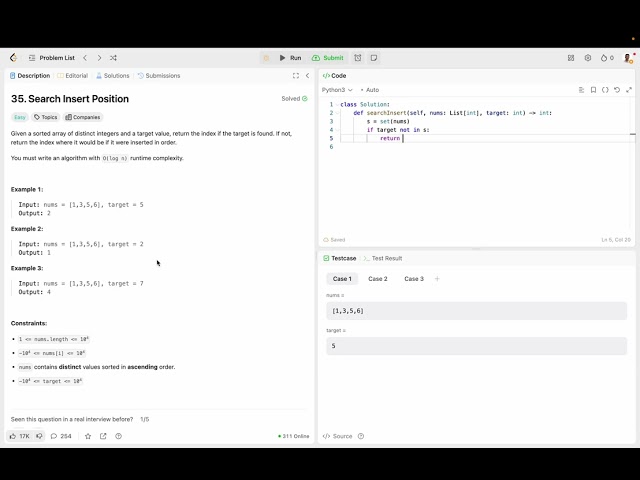This screenshot has height=480, width=640.
Task: Like the problem thumbs-up 17K
Action: [19, 436]
